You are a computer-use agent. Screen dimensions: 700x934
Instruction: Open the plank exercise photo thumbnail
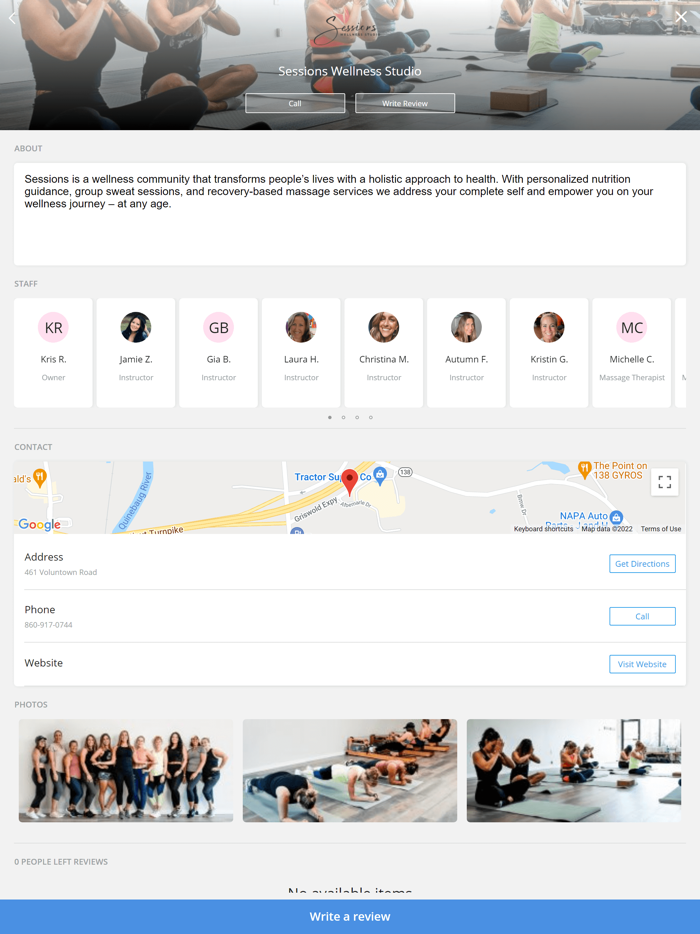coord(350,771)
